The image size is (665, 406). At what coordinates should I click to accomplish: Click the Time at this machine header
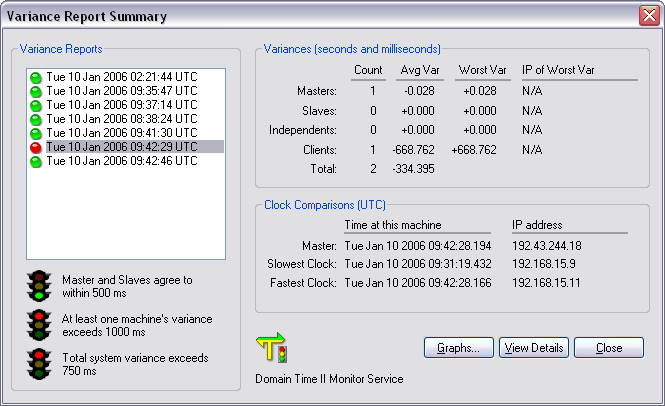393,225
